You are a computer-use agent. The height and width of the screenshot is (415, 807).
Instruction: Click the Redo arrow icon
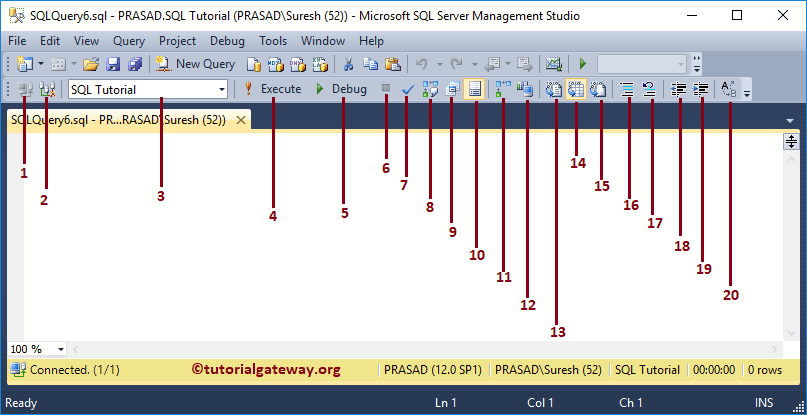pos(457,64)
